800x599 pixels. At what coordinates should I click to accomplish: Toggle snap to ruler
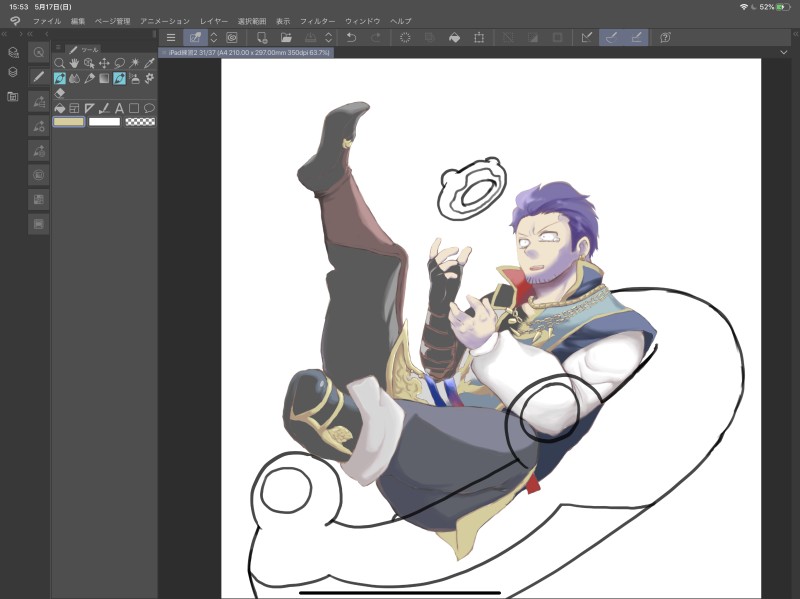click(587, 37)
